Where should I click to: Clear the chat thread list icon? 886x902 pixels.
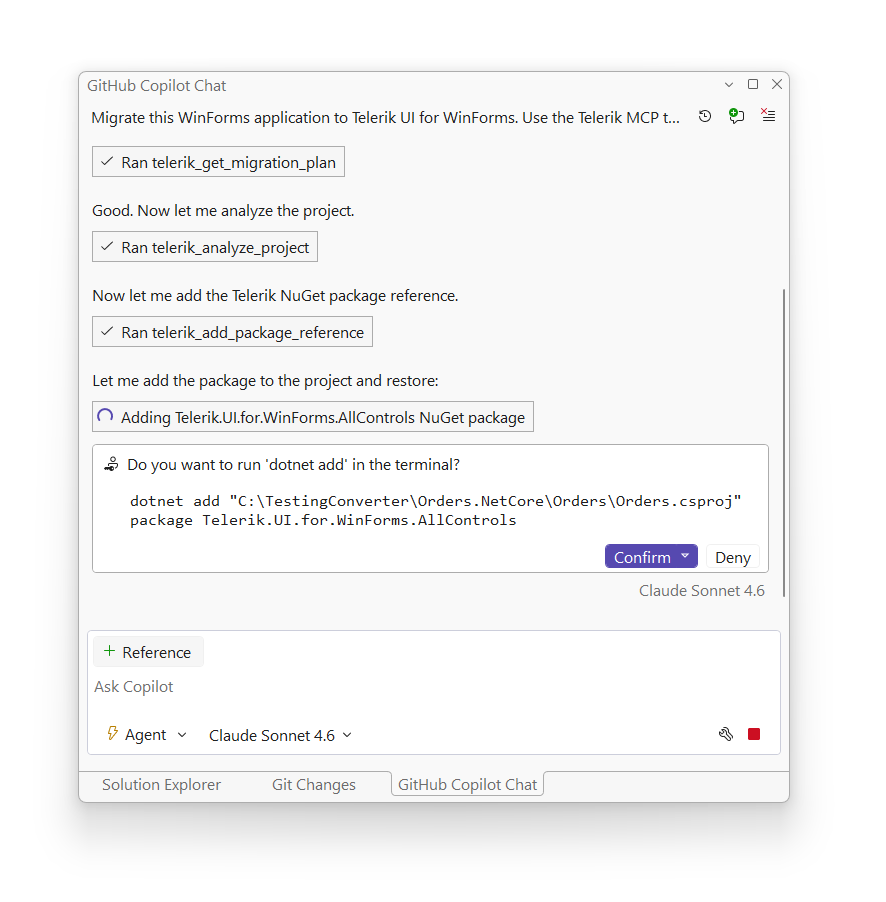[x=768, y=115]
